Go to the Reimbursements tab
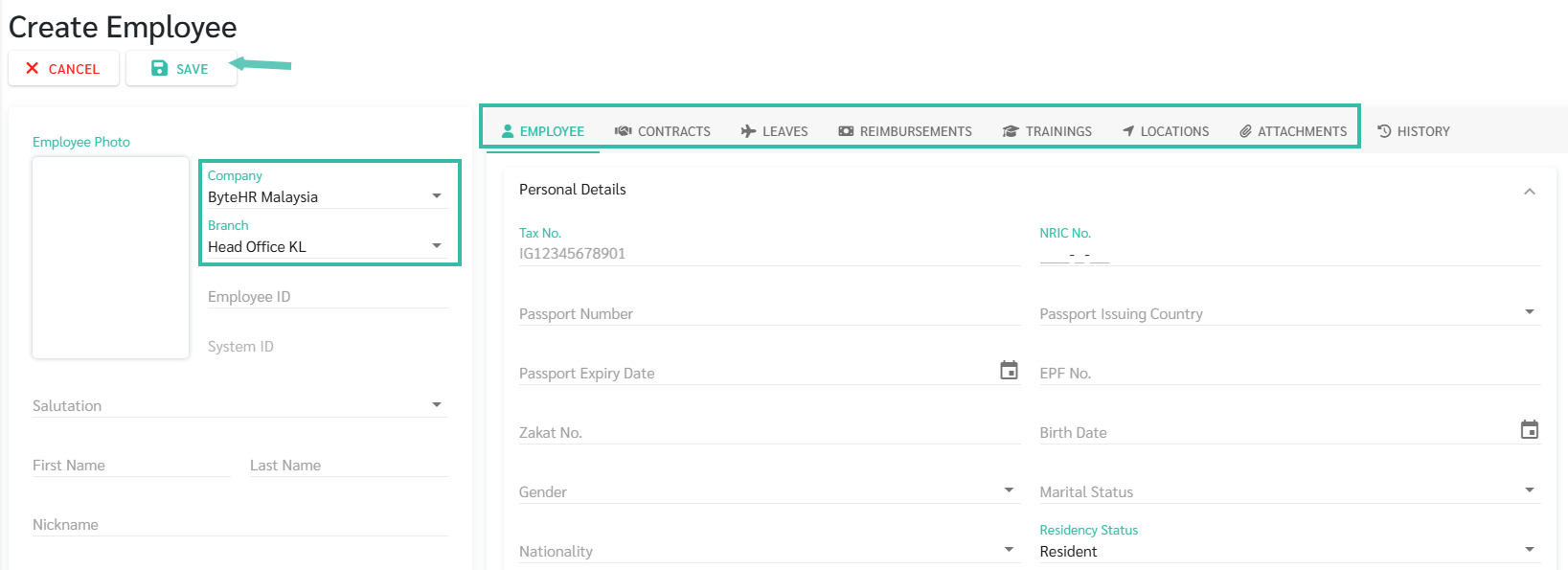This screenshot has height=570, width=1568. [905, 131]
